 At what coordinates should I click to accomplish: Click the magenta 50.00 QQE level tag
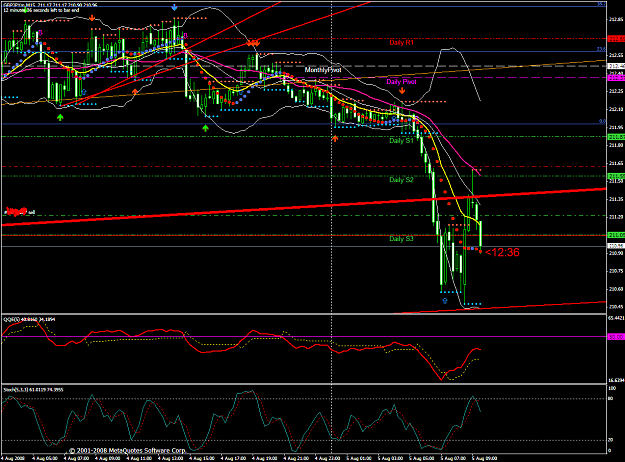[x=615, y=337]
